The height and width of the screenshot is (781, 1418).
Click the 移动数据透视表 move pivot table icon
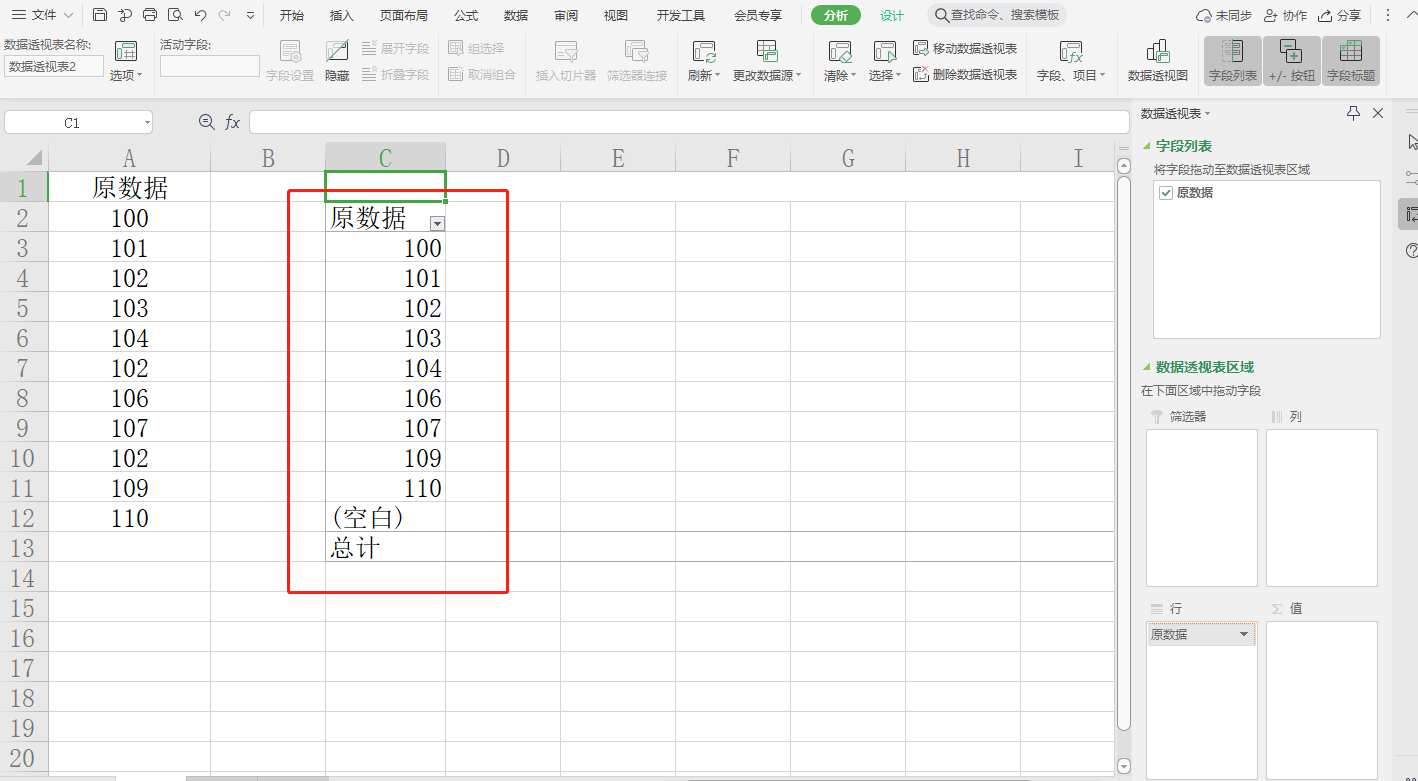tap(921, 48)
